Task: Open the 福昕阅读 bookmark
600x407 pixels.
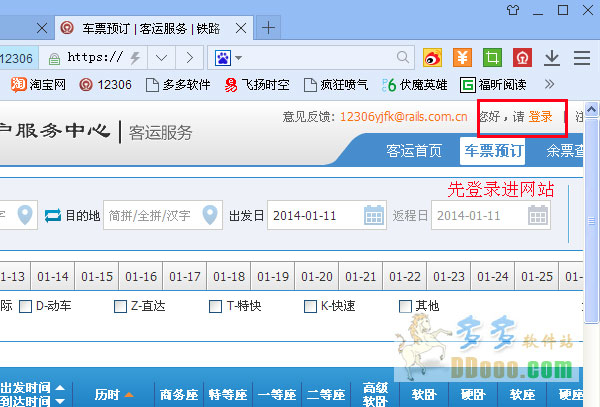Action: [493, 85]
